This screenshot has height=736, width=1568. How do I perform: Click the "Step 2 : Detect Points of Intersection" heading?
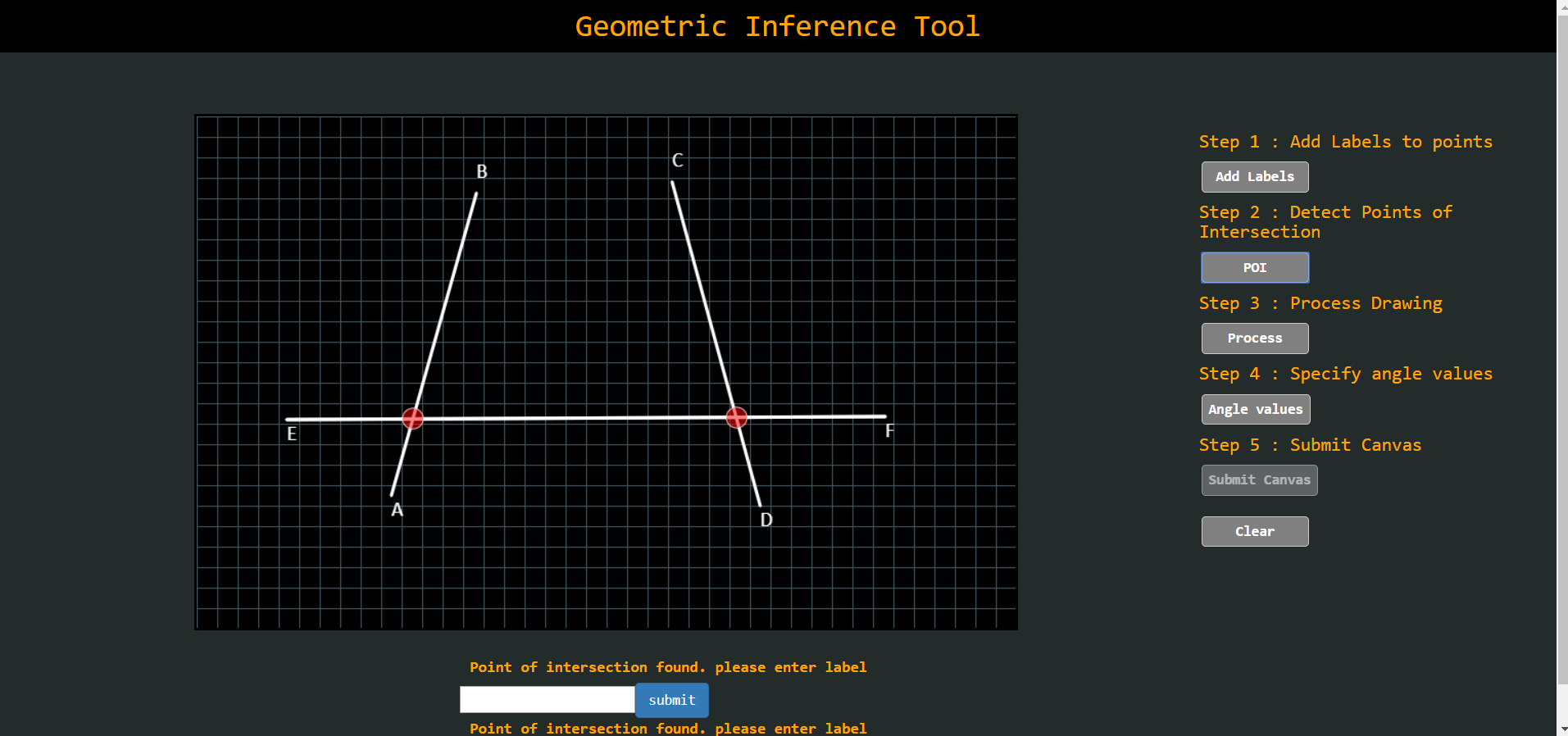coord(1325,222)
